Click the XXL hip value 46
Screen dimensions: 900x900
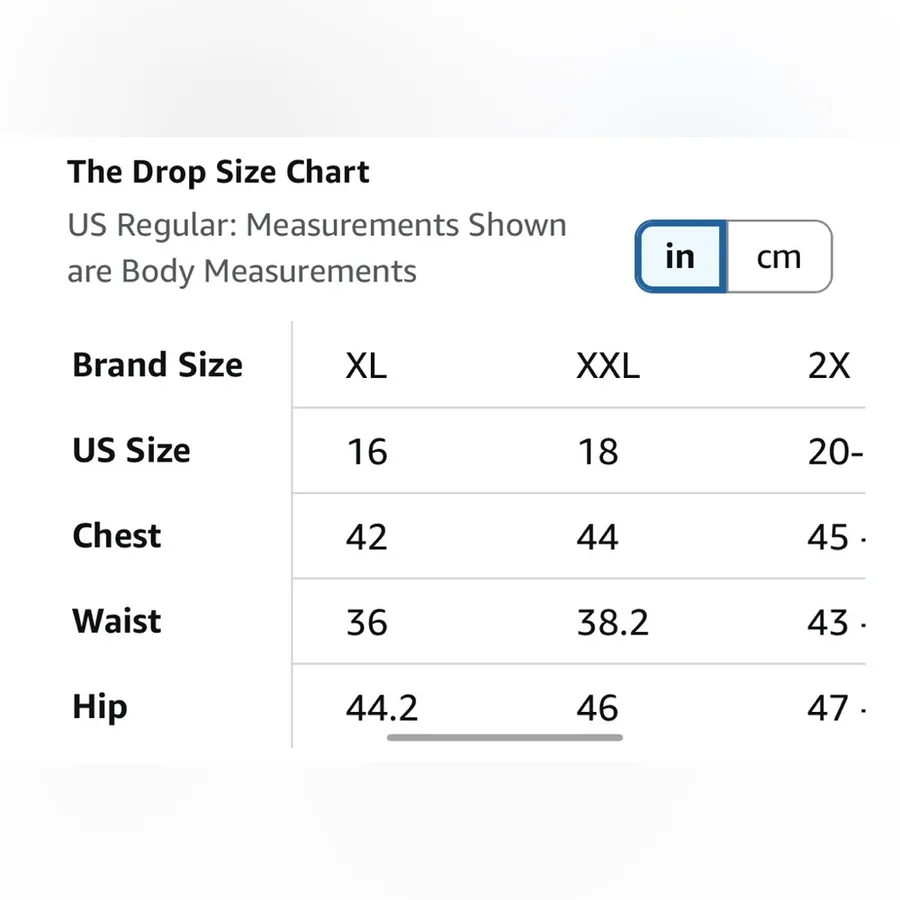(x=598, y=708)
